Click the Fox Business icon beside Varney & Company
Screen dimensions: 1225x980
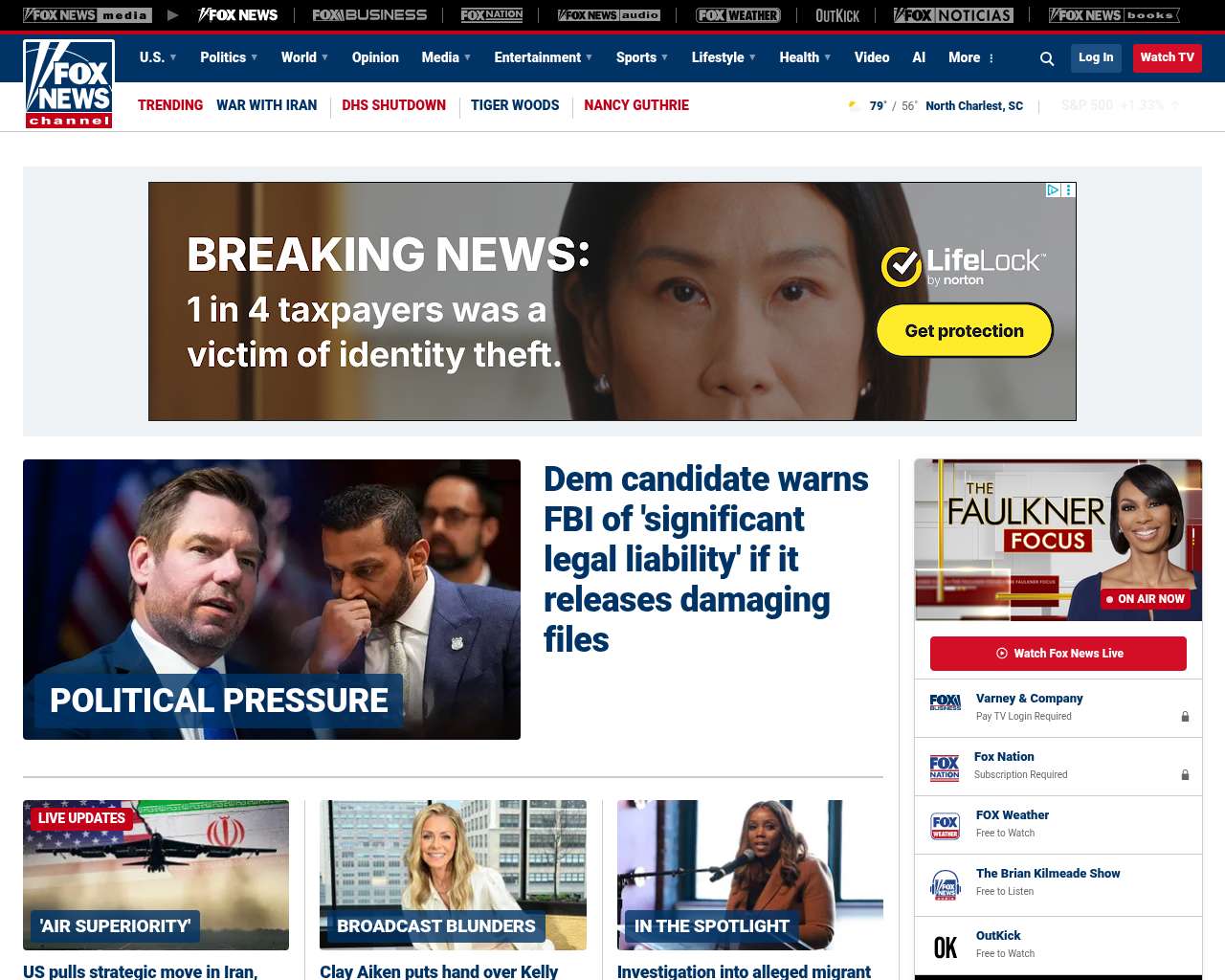coord(945,702)
